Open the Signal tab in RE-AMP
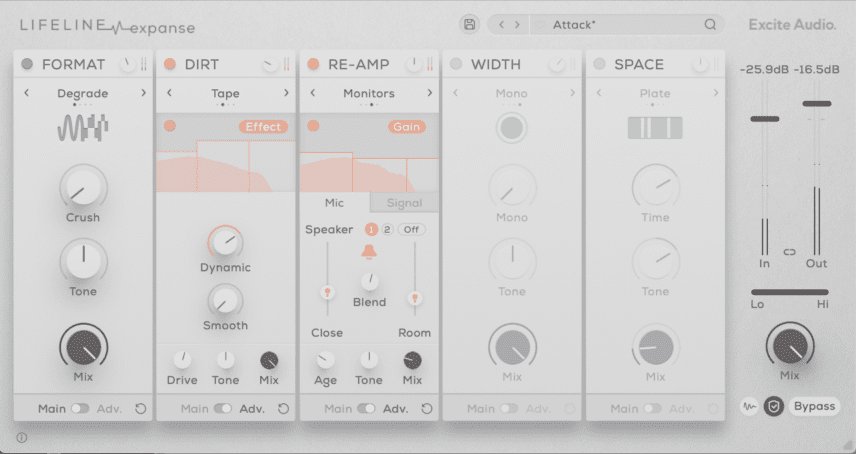 [405, 203]
